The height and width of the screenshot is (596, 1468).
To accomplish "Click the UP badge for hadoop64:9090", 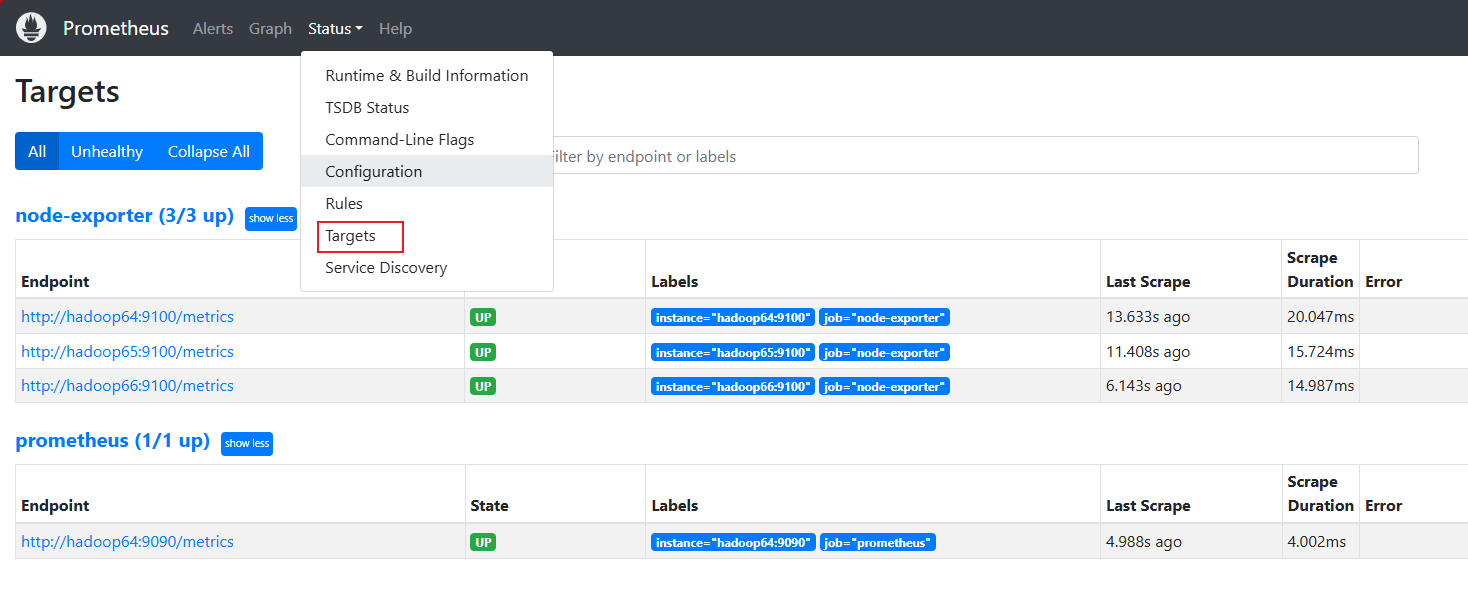I will [483, 542].
